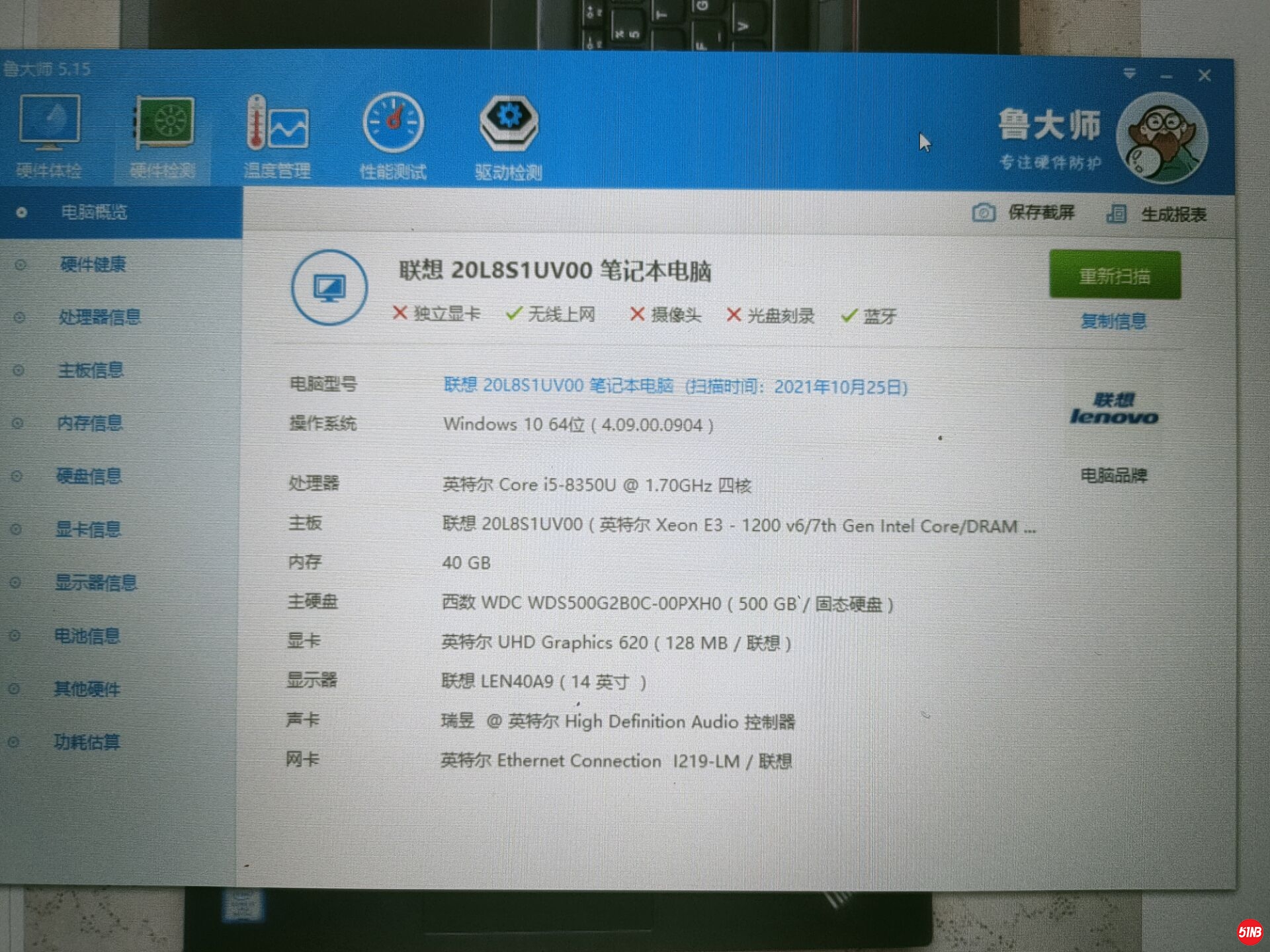Viewport: 1270px width, 952px height.
Task: Click the 鲁大师 mascot avatar
Action: pos(1162,138)
